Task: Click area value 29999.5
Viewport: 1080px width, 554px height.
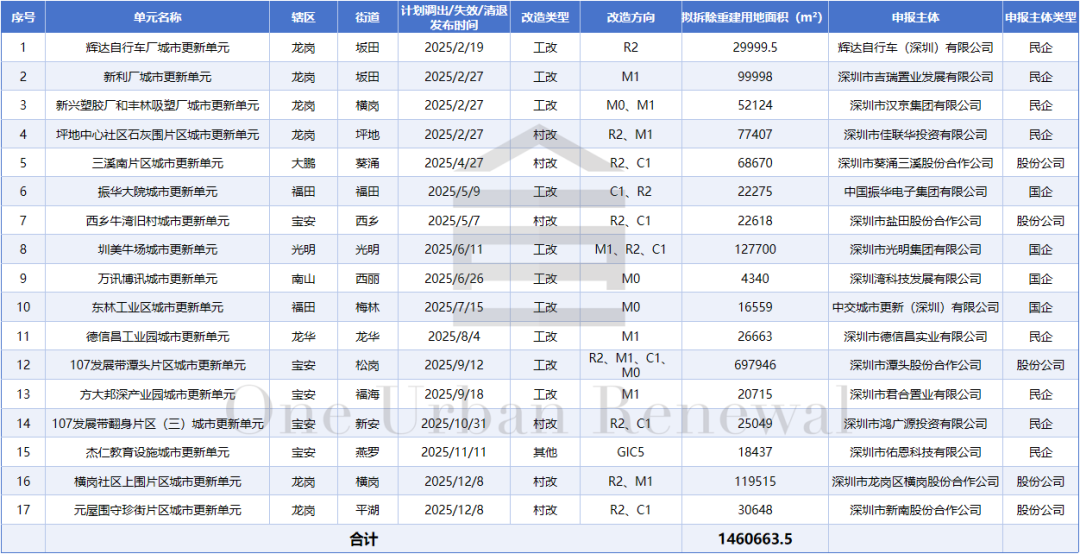Action: [x=755, y=48]
